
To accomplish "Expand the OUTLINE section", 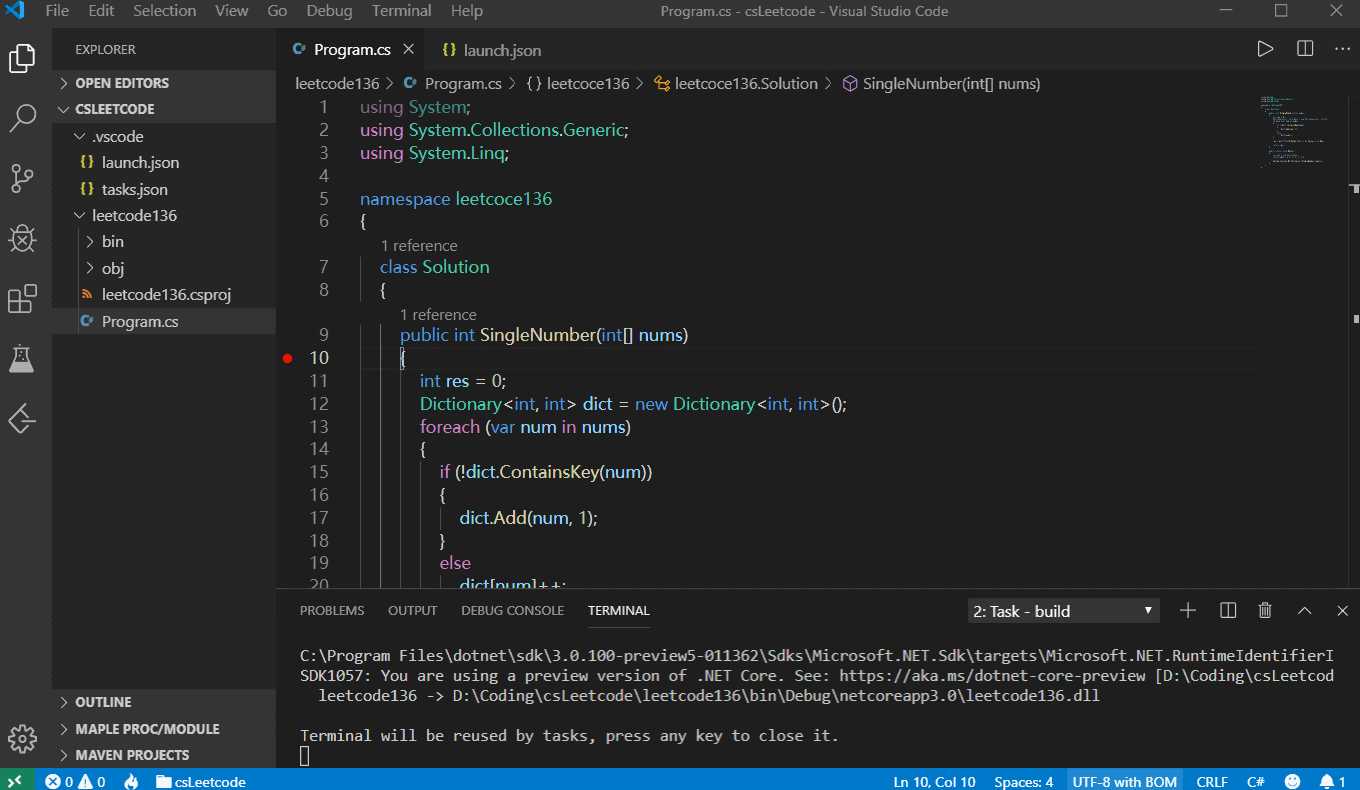I will (x=103, y=702).
